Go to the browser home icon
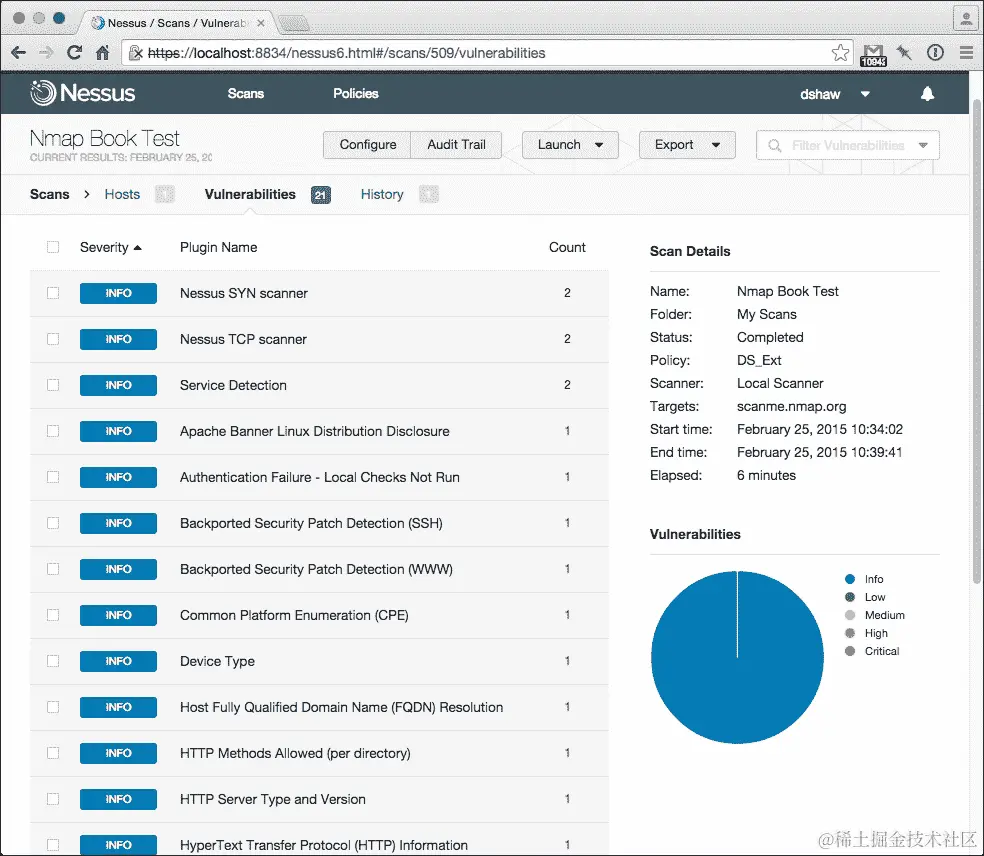This screenshot has height=856, width=984. tap(102, 53)
